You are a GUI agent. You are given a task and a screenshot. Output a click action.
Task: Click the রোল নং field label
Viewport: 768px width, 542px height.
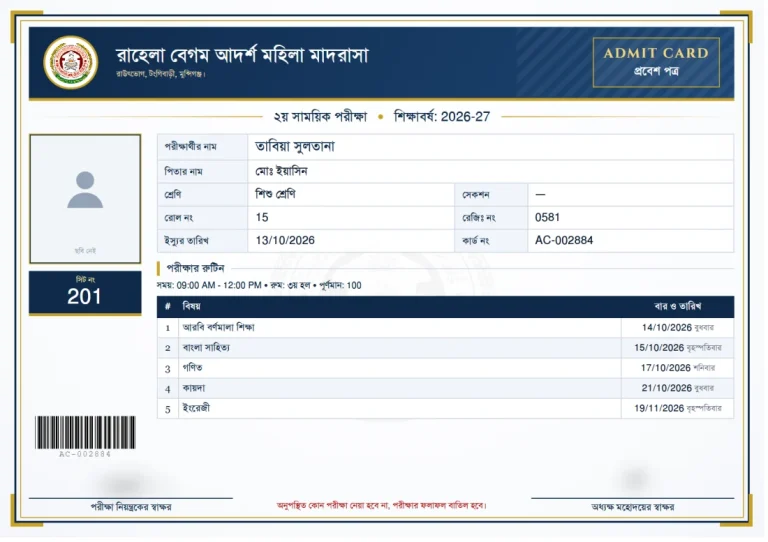click(x=179, y=218)
